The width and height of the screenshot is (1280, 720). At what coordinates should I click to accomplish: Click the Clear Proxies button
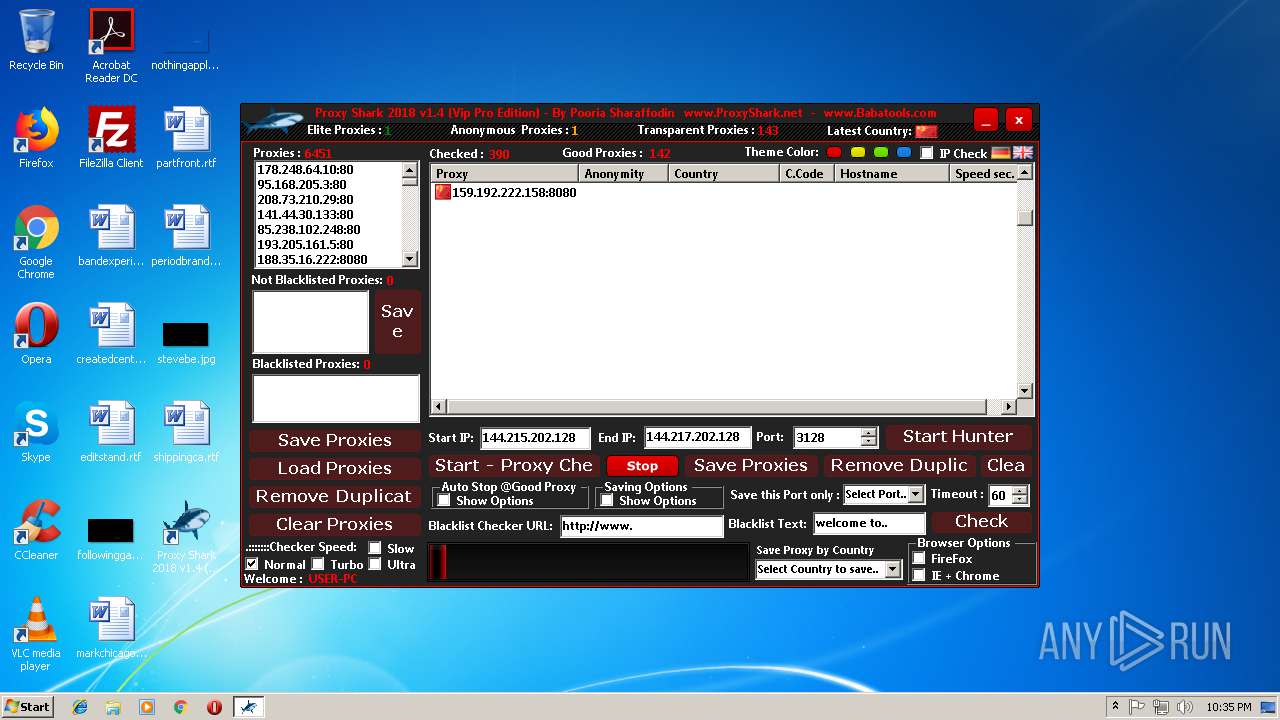335,524
